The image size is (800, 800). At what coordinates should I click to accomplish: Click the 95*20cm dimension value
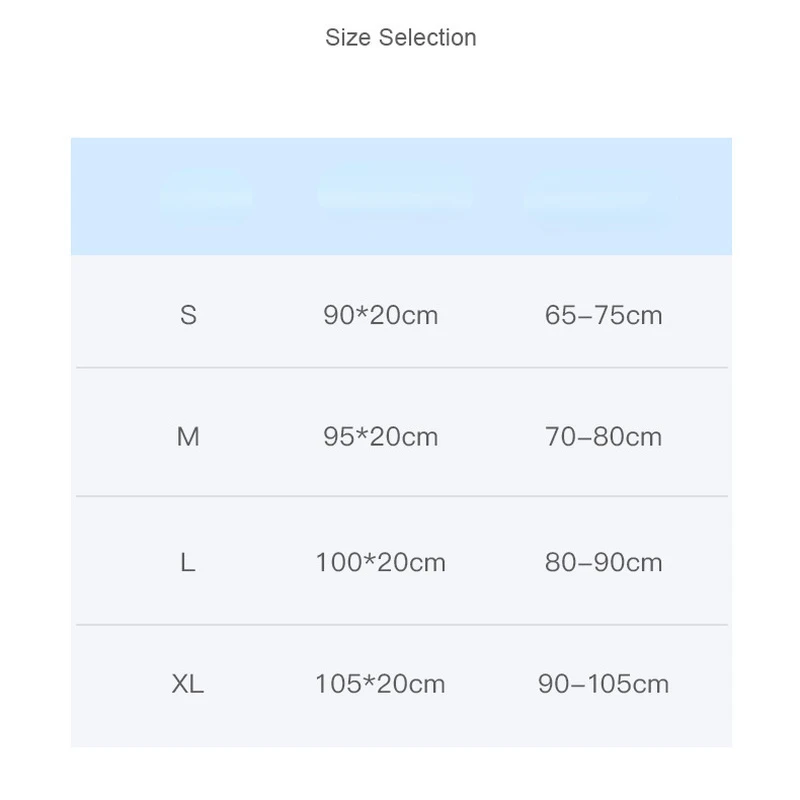point(381,437)
